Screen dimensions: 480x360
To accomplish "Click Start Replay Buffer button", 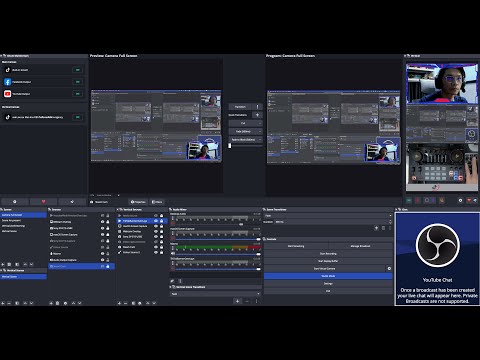I will coord(328,261).
